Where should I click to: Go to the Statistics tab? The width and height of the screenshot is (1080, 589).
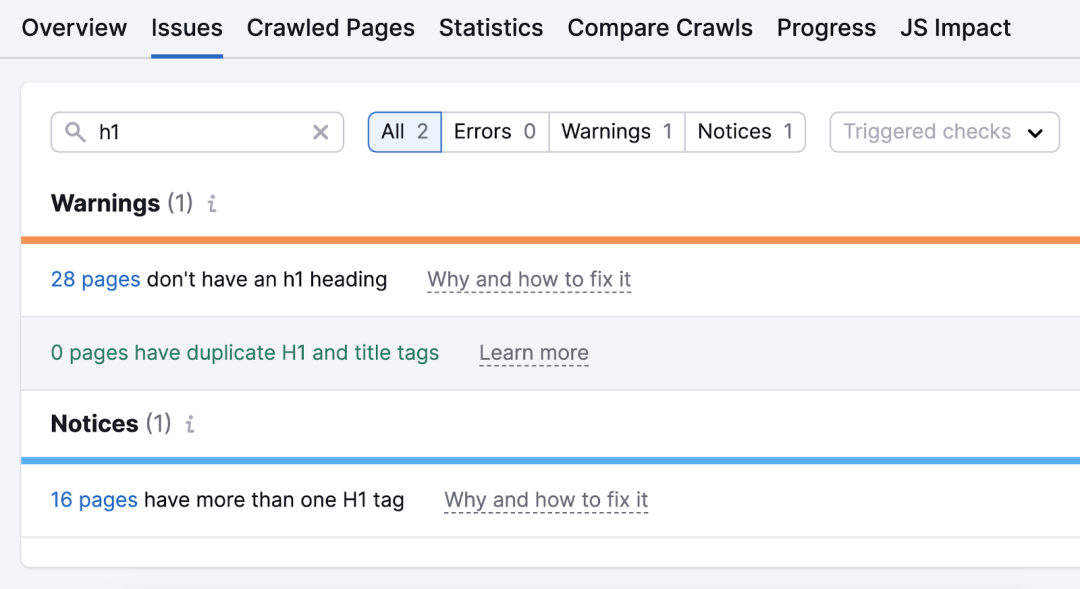pyautogui.click(x=491, y=28)
